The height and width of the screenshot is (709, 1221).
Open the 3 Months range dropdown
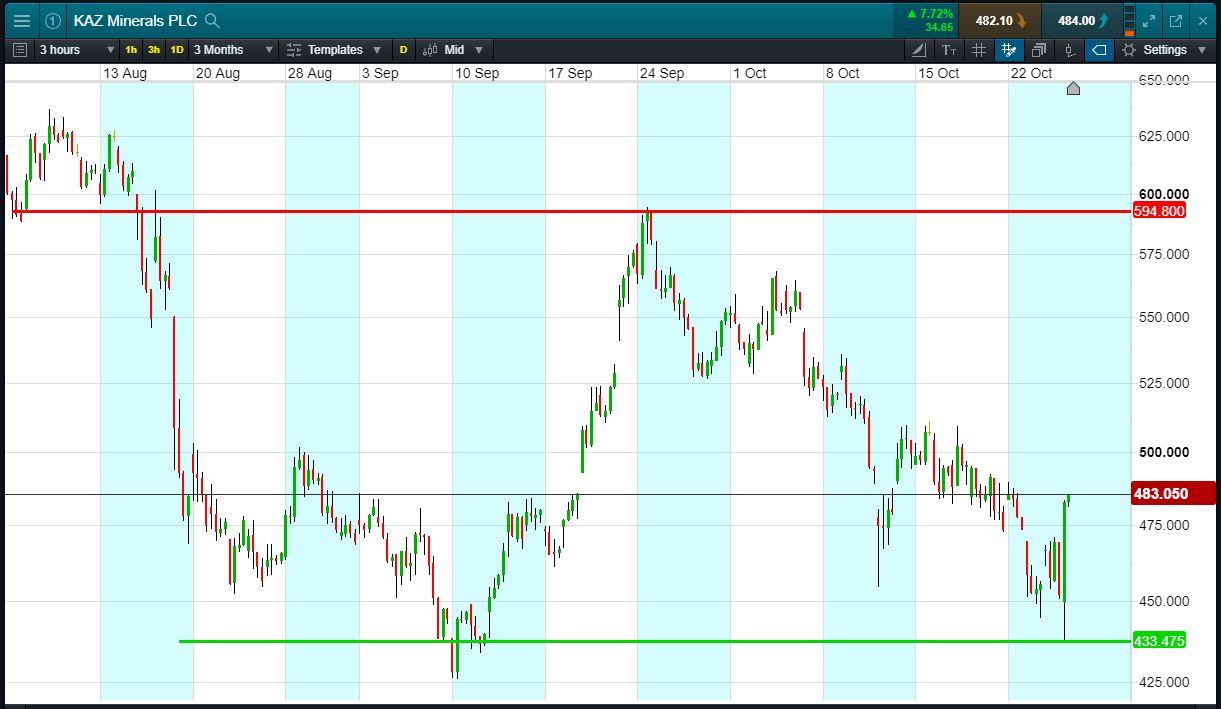[x=232, y=49]
